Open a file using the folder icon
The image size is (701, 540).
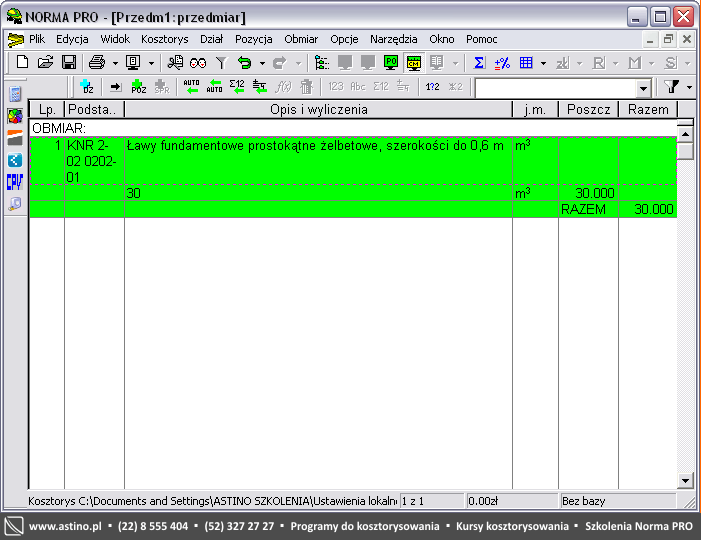[x=45, y=62]
